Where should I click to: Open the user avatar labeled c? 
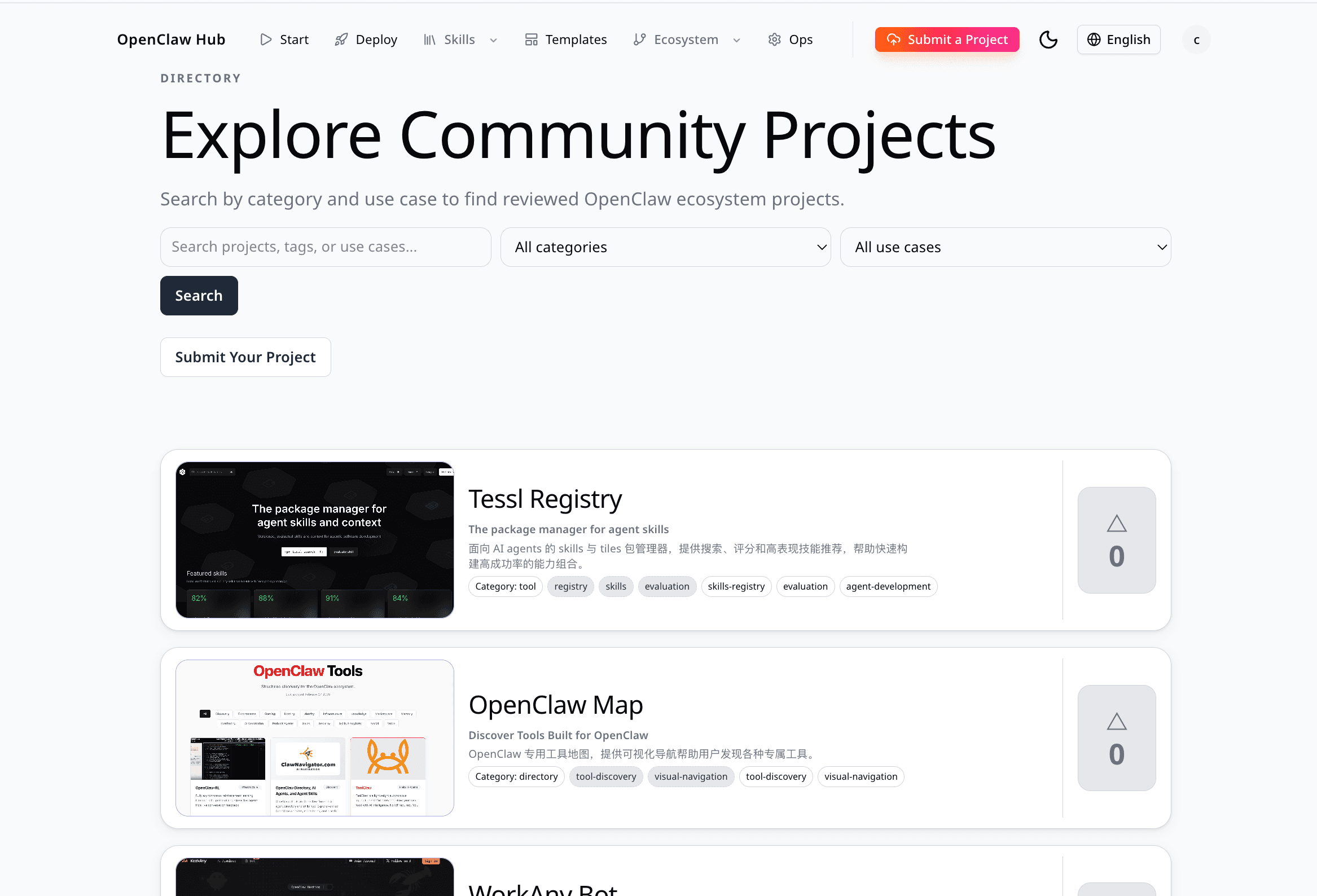click(1196, 39)
